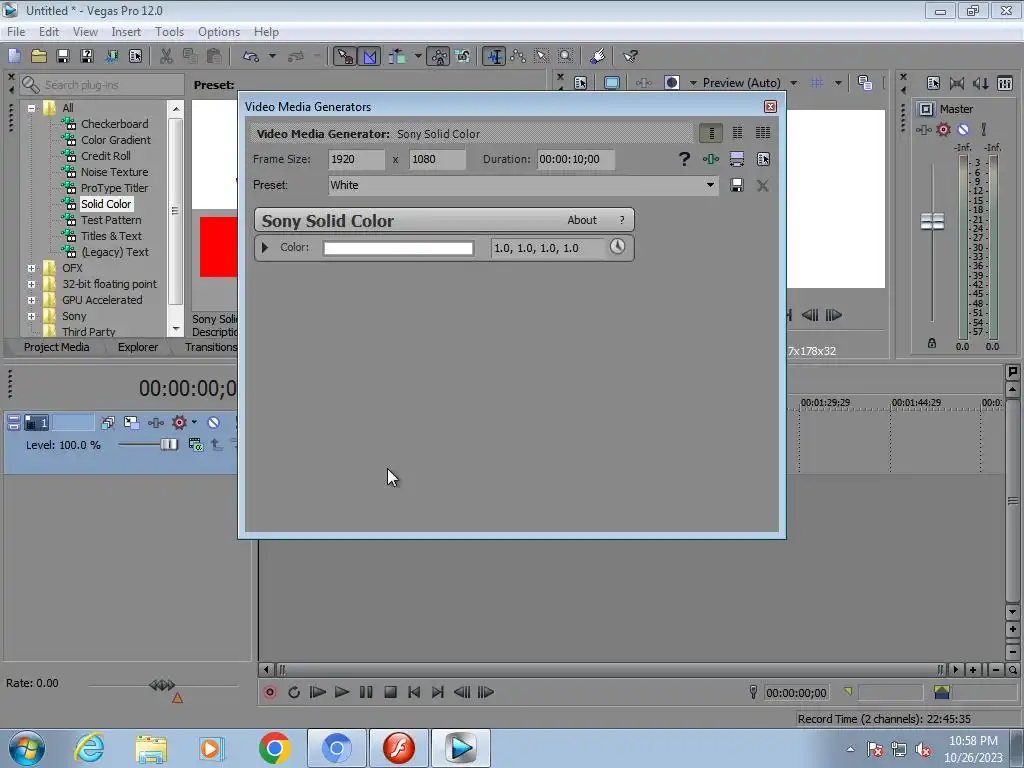Adjust the Master volume fader

932,221
